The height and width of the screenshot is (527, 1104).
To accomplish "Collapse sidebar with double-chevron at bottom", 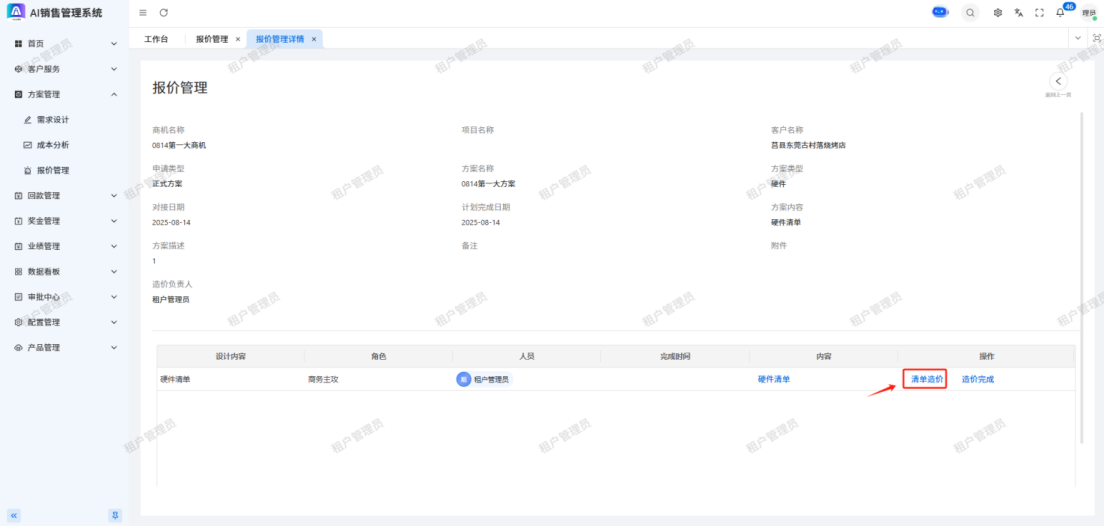I will 14,515.
